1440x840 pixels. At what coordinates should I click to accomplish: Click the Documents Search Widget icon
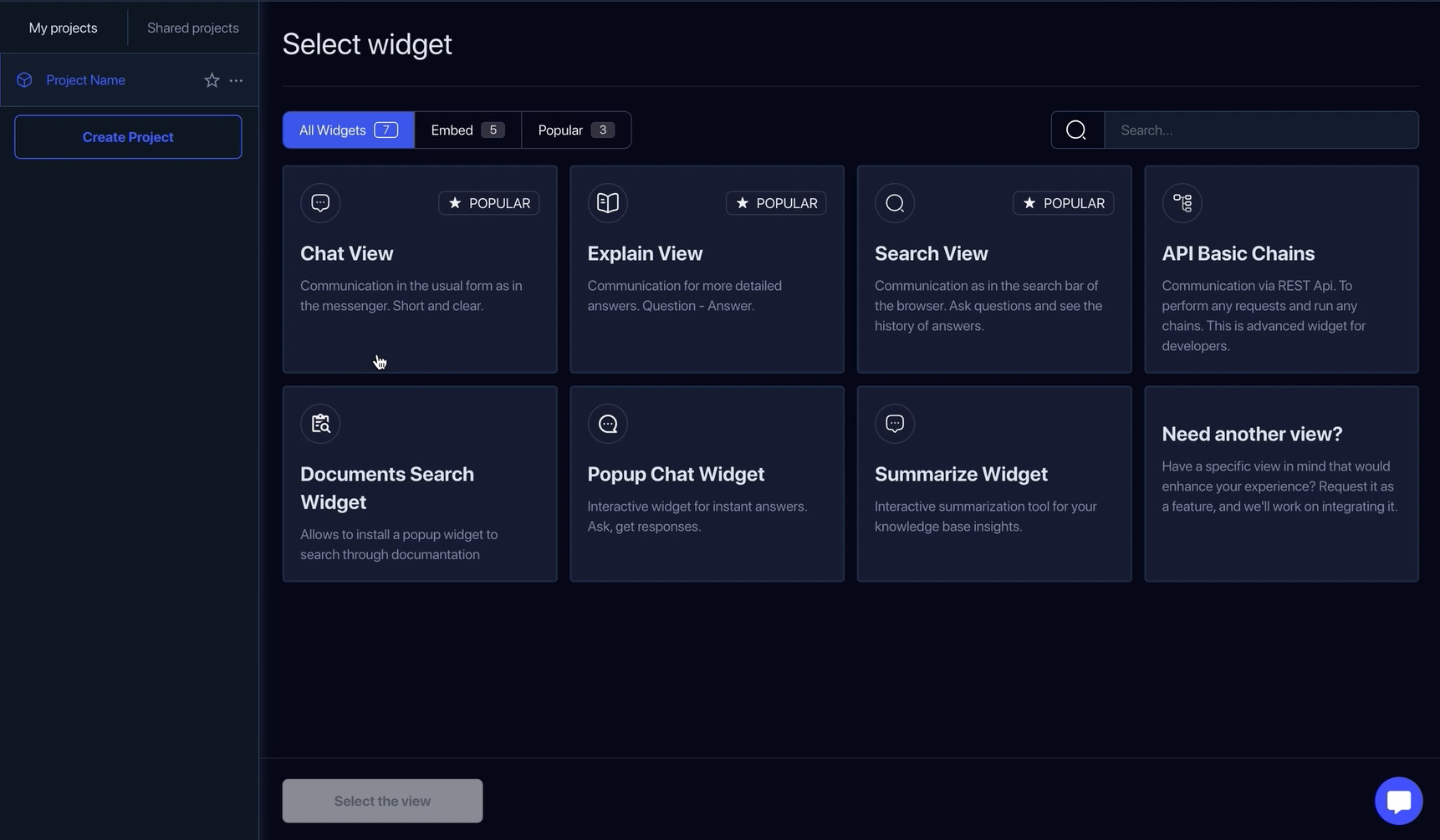(320, 424)
